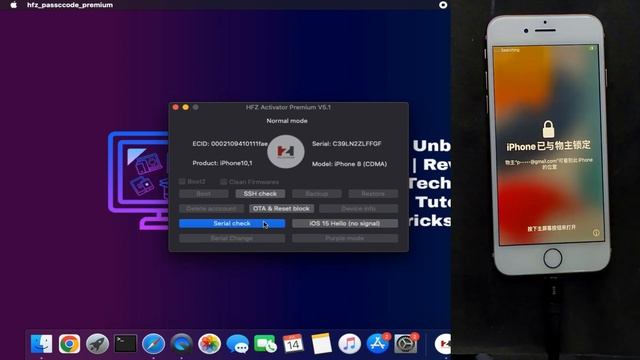
Task: Open Safari from the dock
Action: (x=153, y=344)
